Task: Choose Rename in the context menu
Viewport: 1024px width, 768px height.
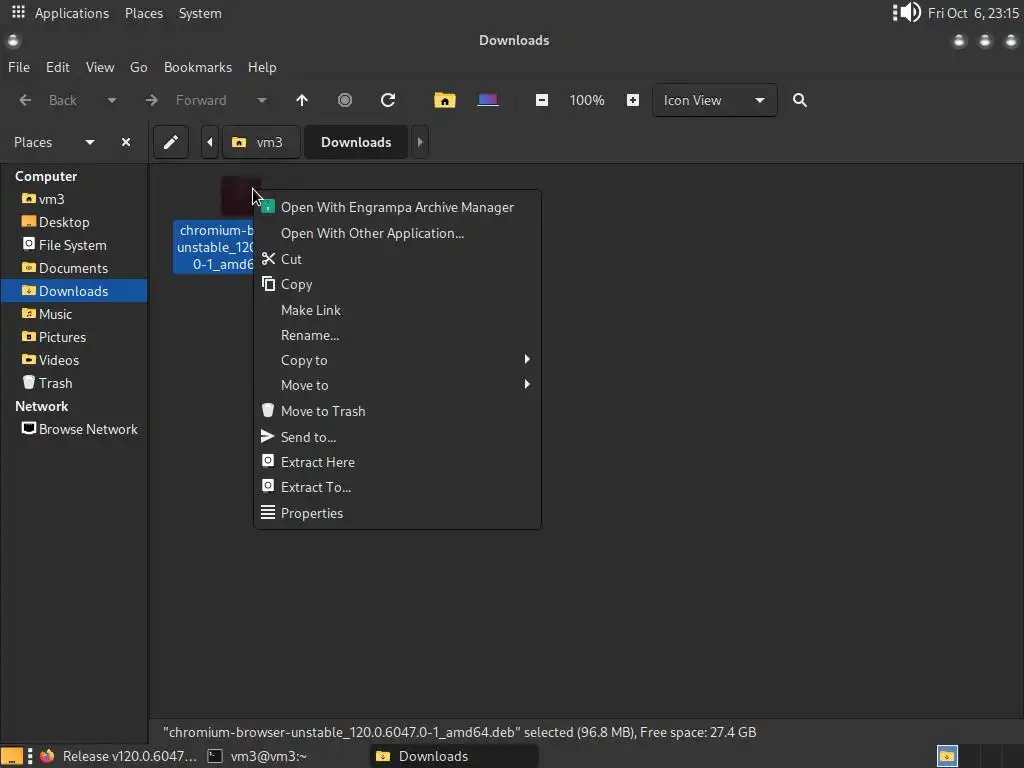Action: point(397,335)
